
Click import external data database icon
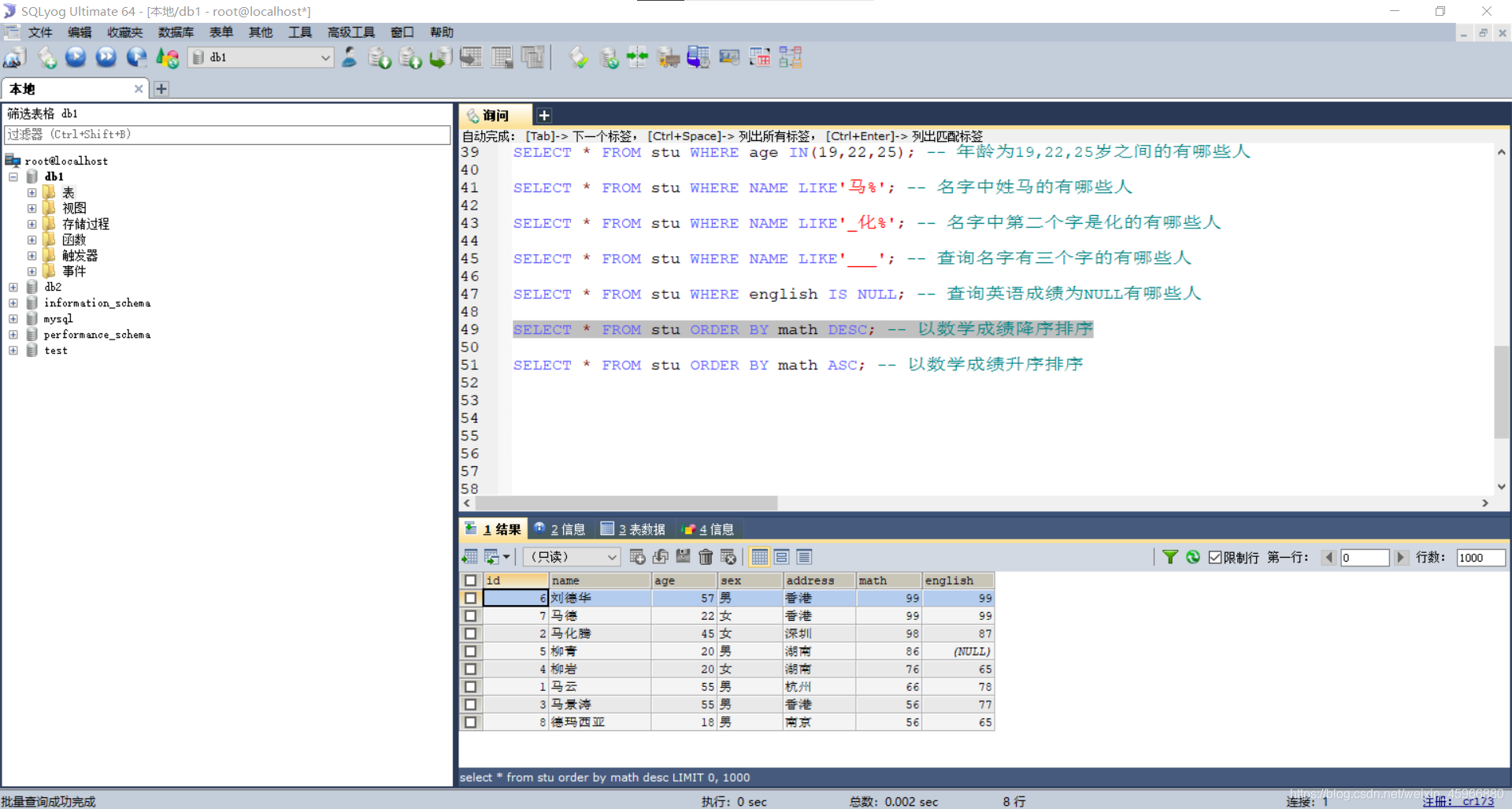coord(380,58)
